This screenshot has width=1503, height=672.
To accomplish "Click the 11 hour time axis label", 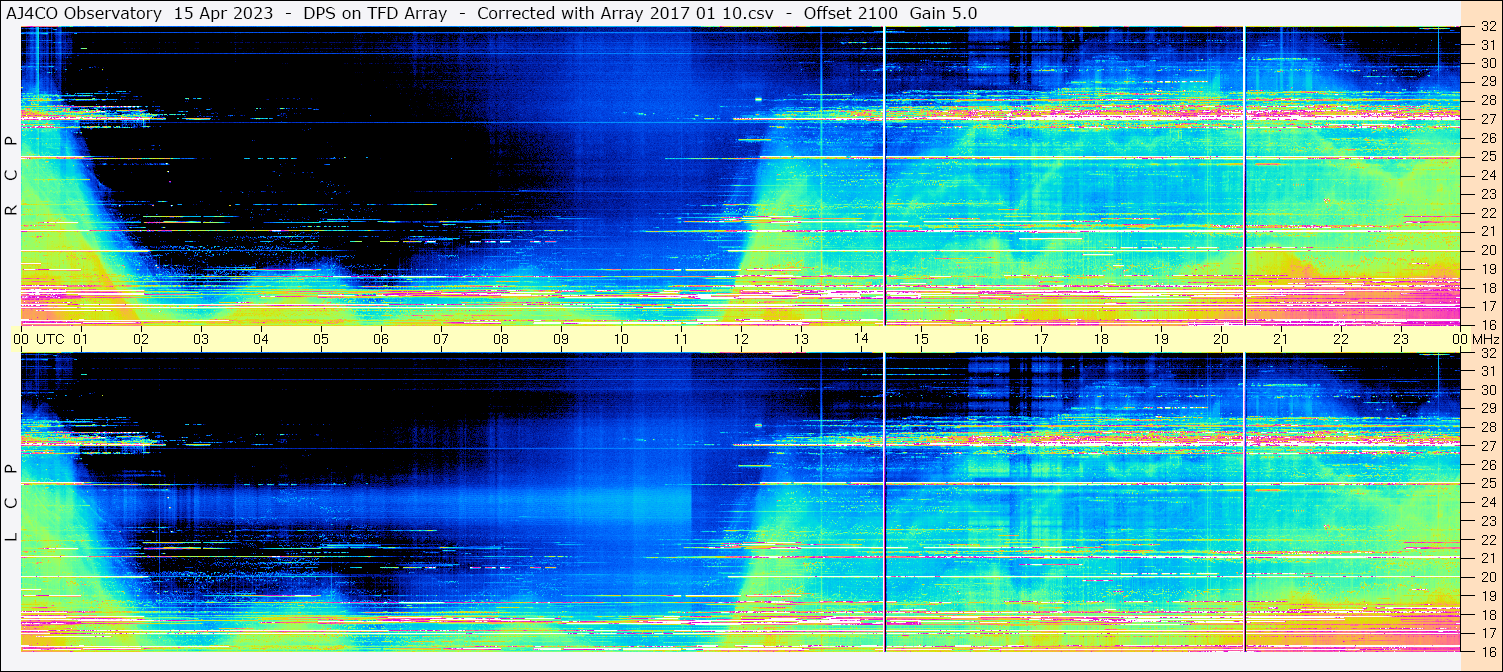I will coord(681,339).
